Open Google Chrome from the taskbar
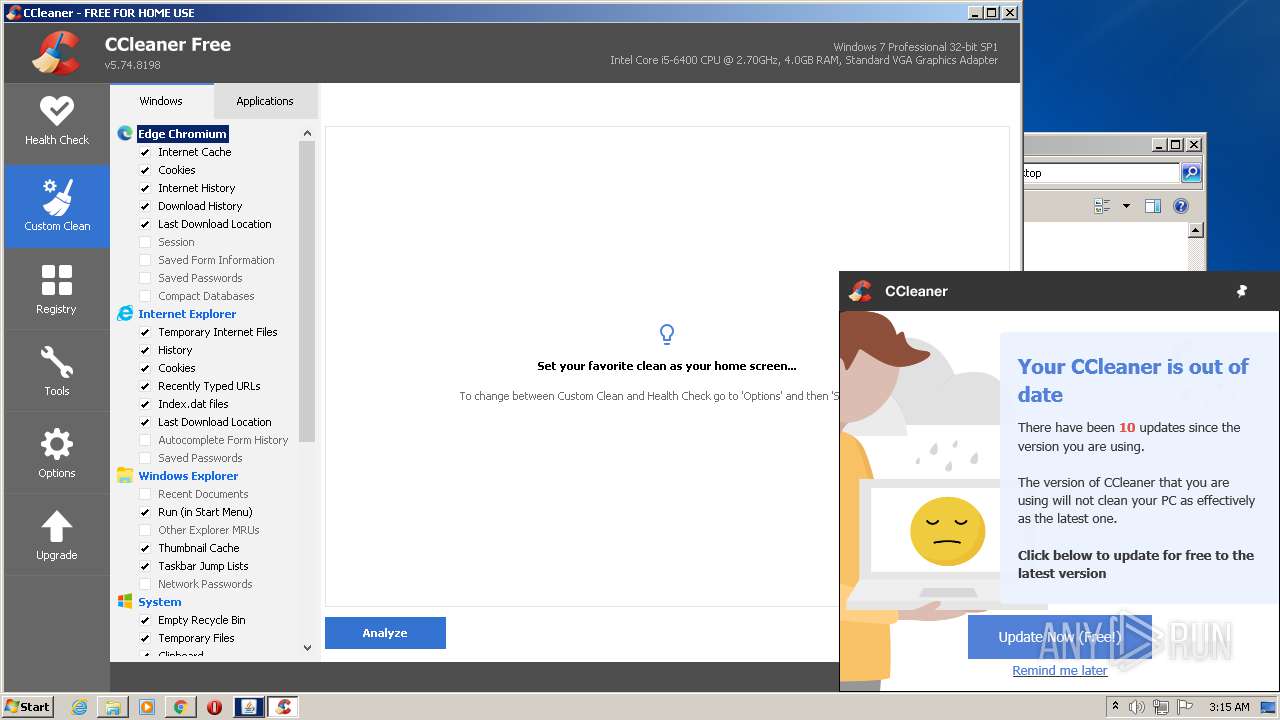Screen dimensions: 1280x720 click(180, 707)
